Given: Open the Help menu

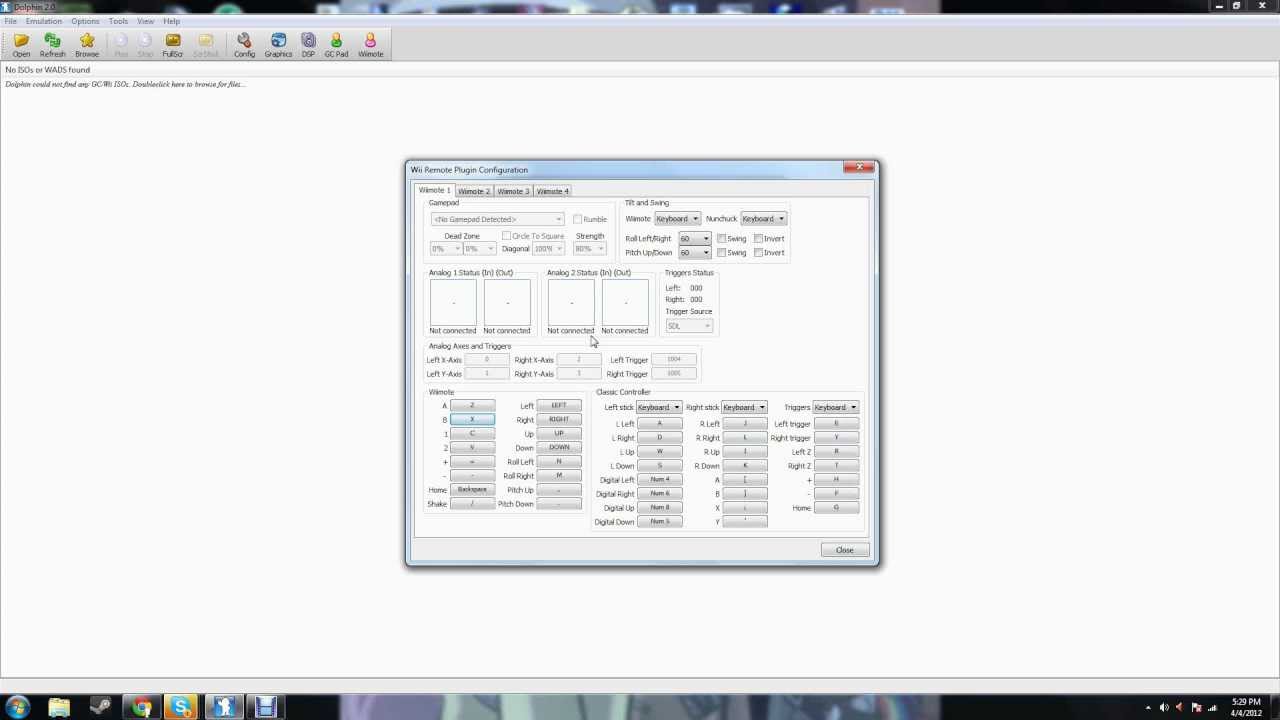Looking at the screenshot, I should click(x=172, y=21).
